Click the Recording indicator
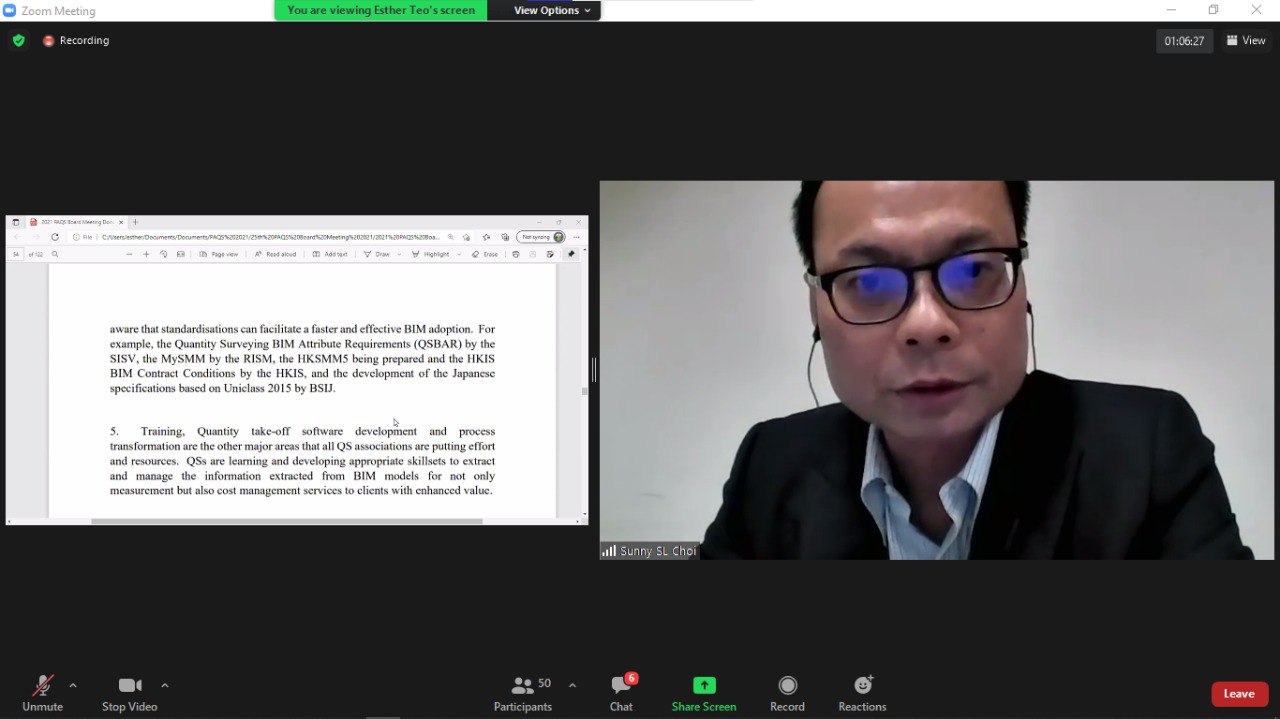This screenshot has height=719, width=1280. click(x=76, y=41)
